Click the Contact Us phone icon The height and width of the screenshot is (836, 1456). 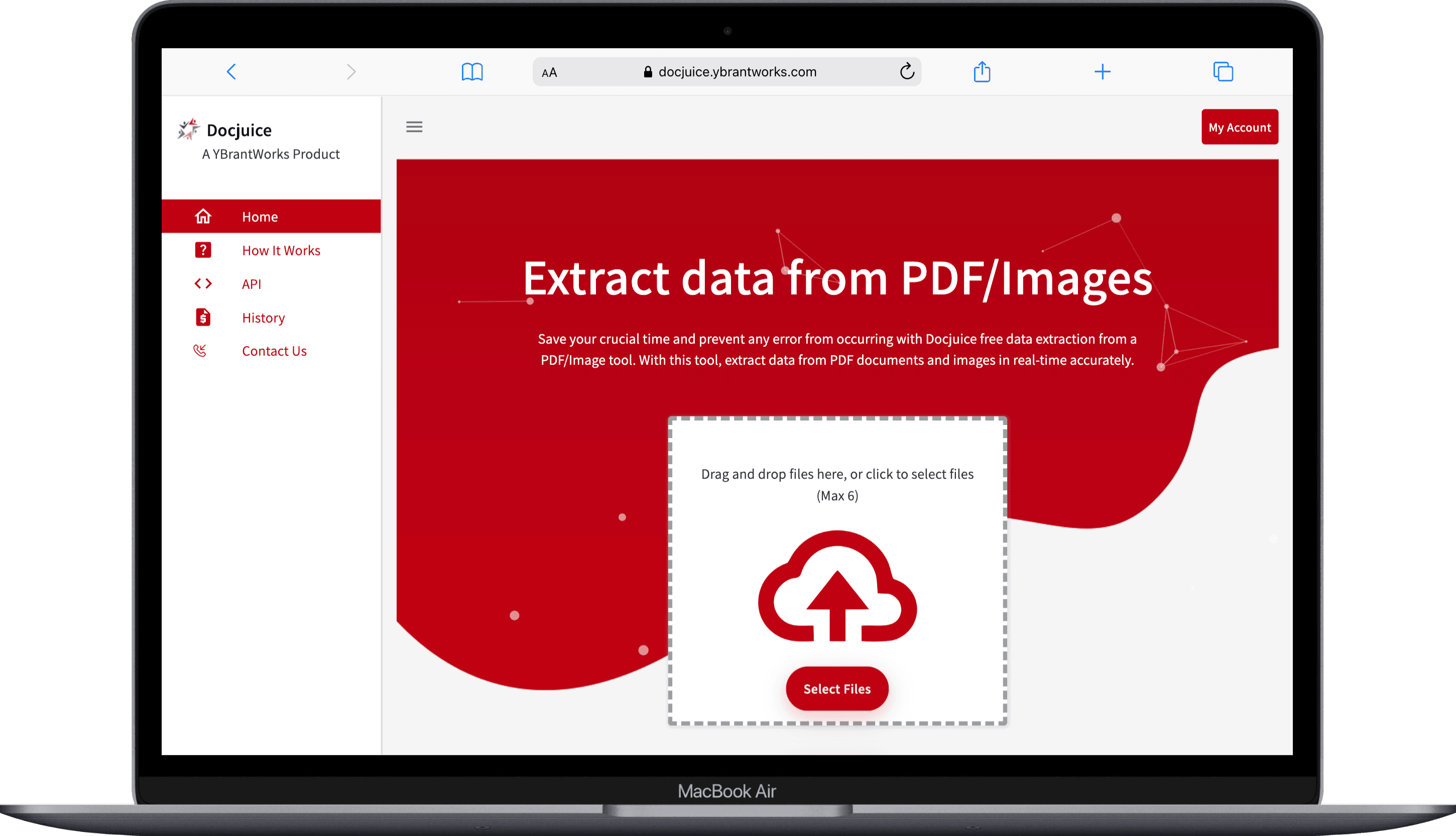pos(200,350)
